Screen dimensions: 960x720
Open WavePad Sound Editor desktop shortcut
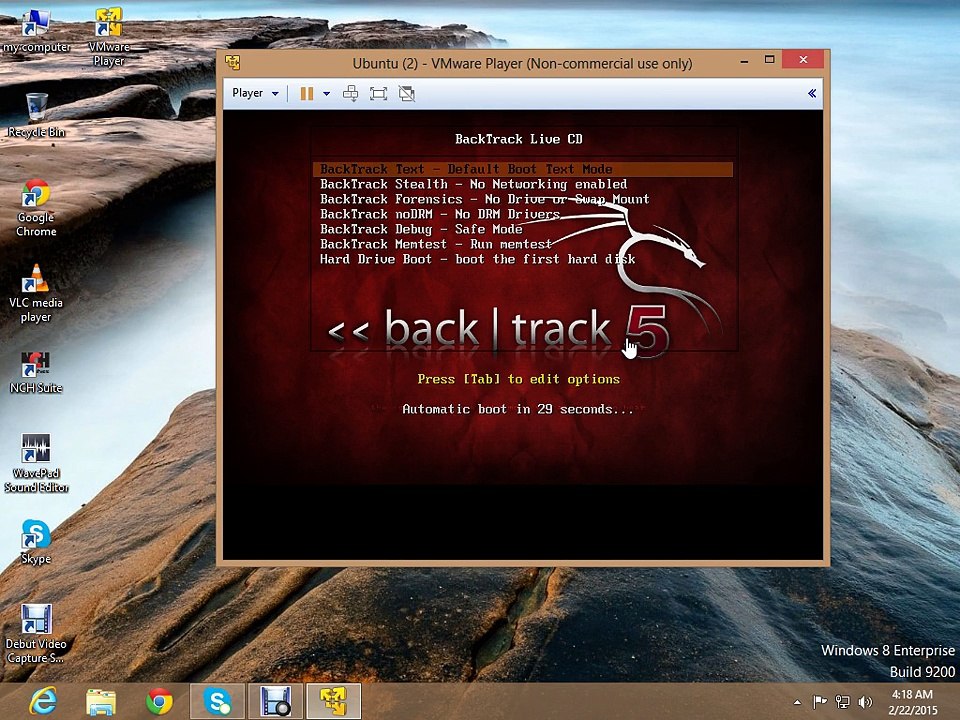click(x=36, y=463)
